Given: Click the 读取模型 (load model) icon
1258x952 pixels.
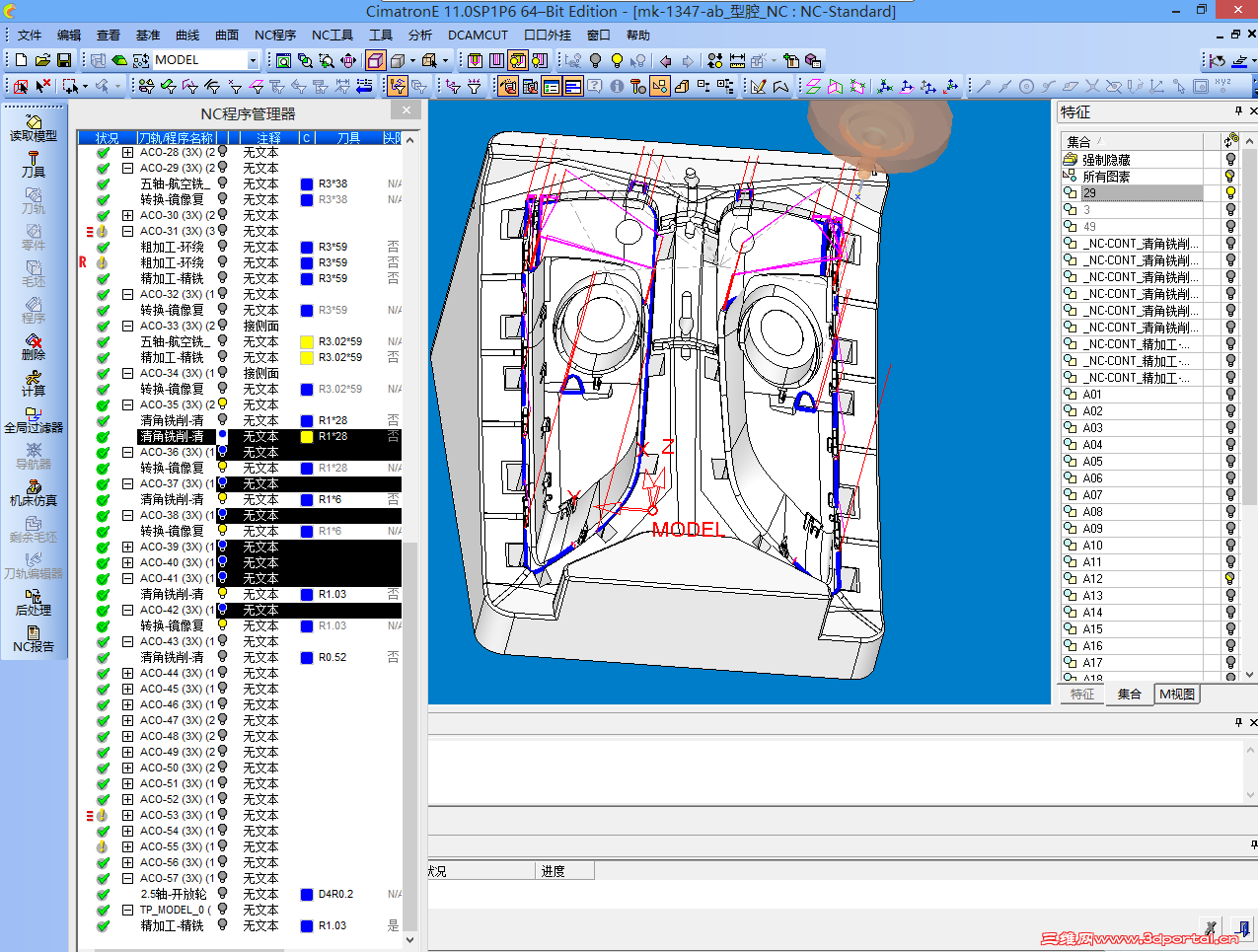Looking at the screenshot, I should (x=34, y=127).
